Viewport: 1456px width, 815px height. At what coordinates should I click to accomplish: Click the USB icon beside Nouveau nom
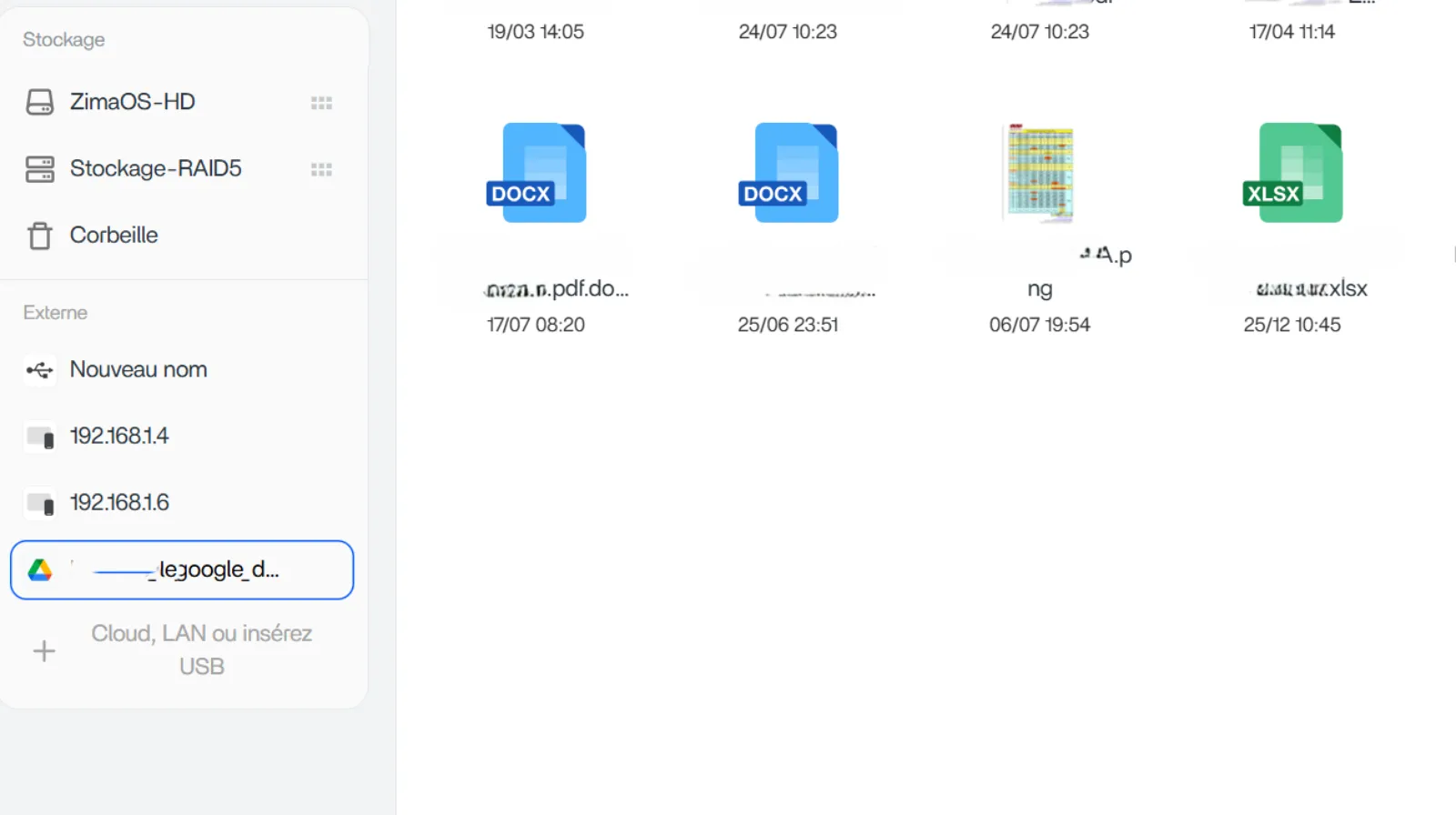[x=39, y=370]
